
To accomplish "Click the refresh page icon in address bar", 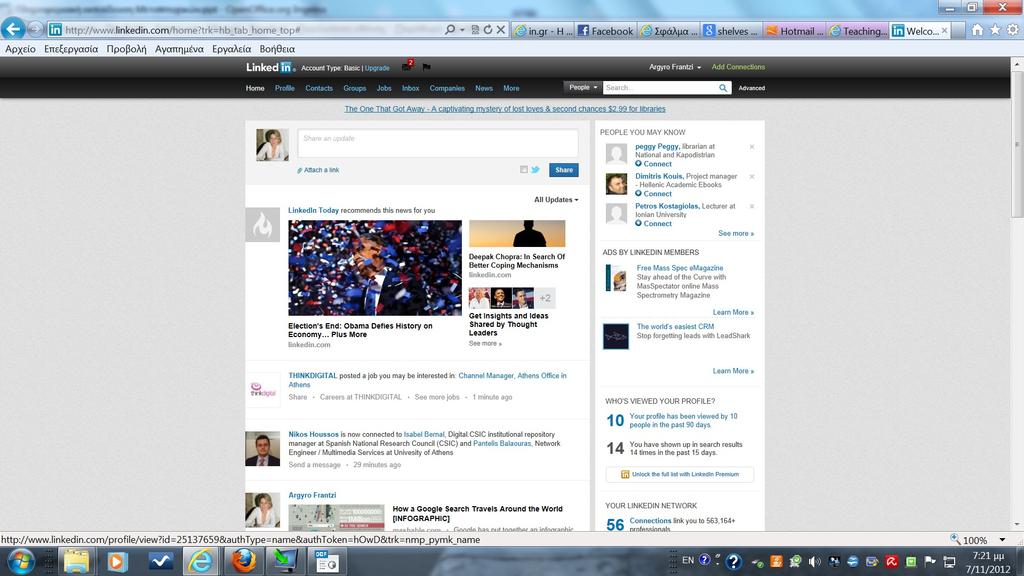I will [x=488, y=30].
